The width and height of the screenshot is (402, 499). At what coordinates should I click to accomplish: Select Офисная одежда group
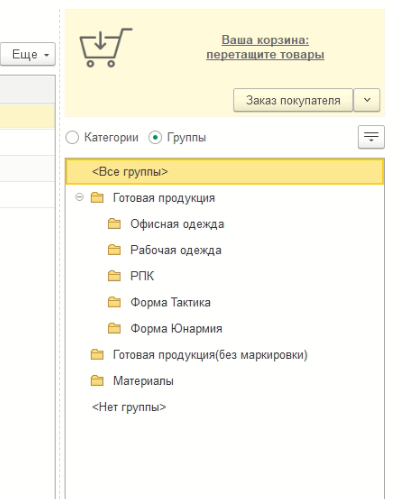177,224
